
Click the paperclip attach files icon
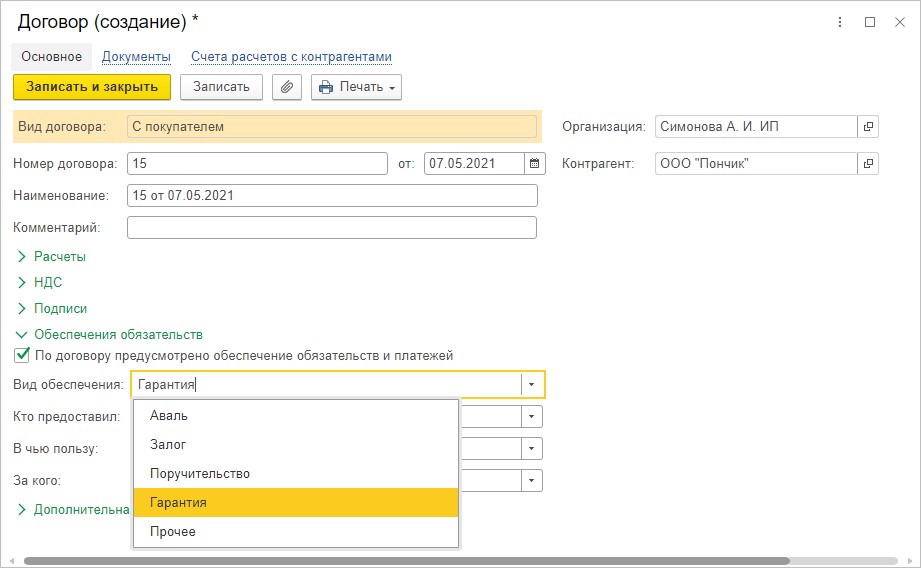287,87
